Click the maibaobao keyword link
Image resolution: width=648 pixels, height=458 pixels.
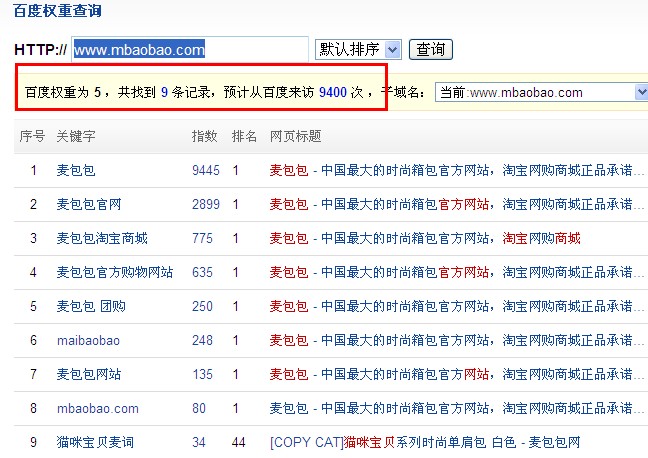[88, 340]
